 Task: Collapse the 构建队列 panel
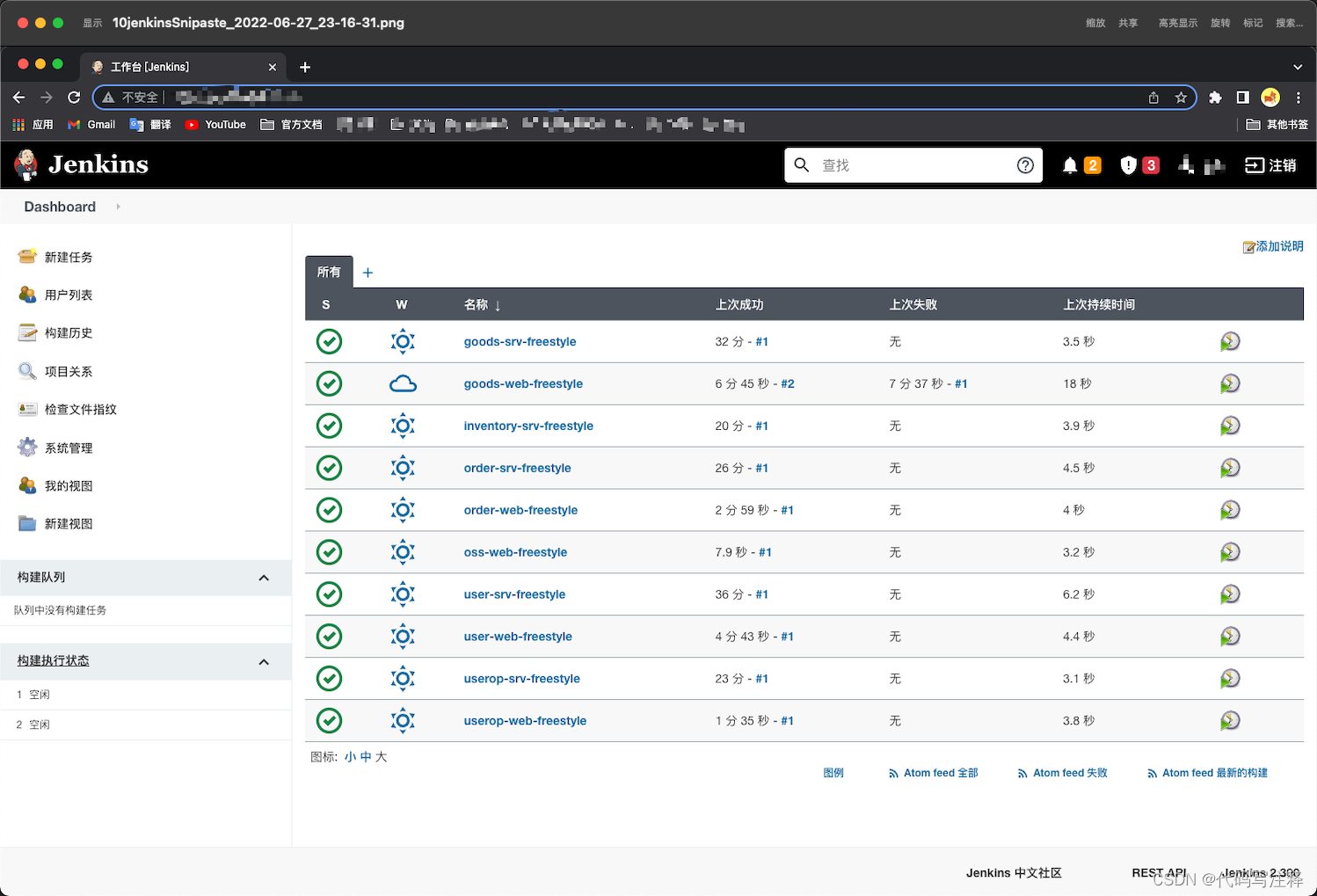coord(264,578)
